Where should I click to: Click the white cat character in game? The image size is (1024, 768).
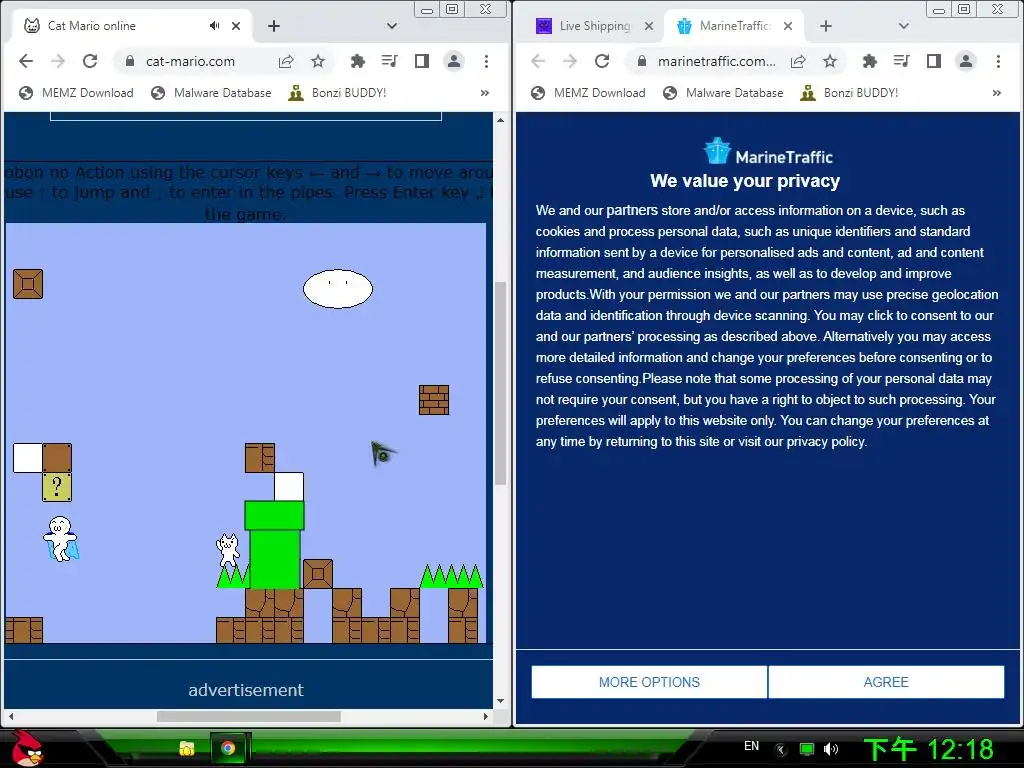[228, 550]
